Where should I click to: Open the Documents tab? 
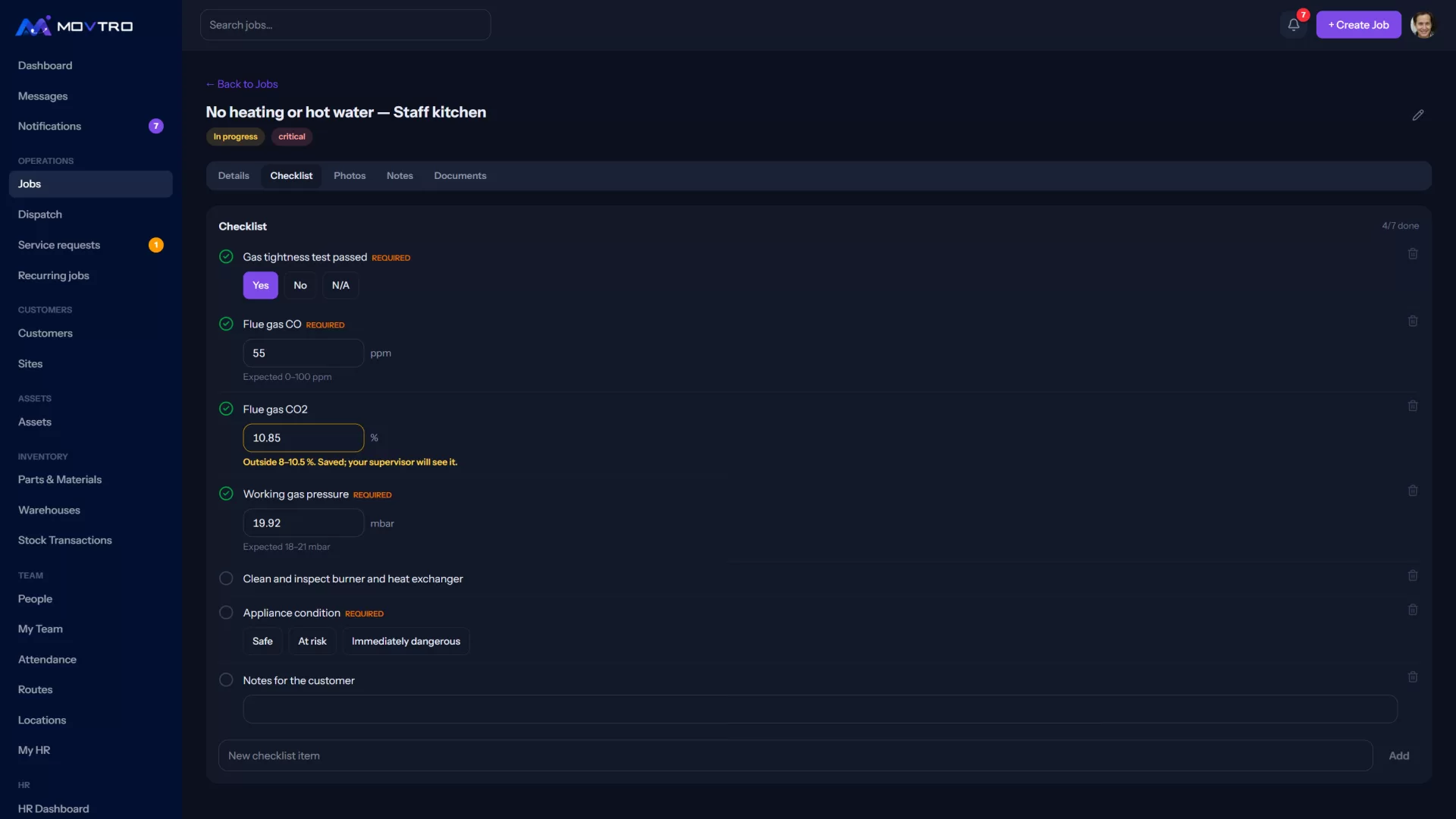(x=460, y=176)
